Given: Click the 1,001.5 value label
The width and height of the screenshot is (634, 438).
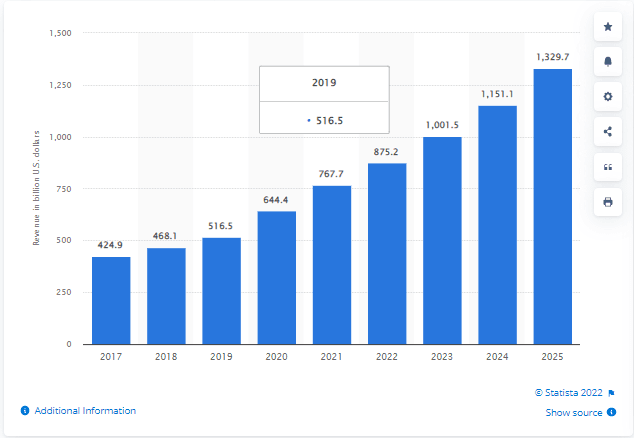Looking at the screenshot, I should click(442, 125).
